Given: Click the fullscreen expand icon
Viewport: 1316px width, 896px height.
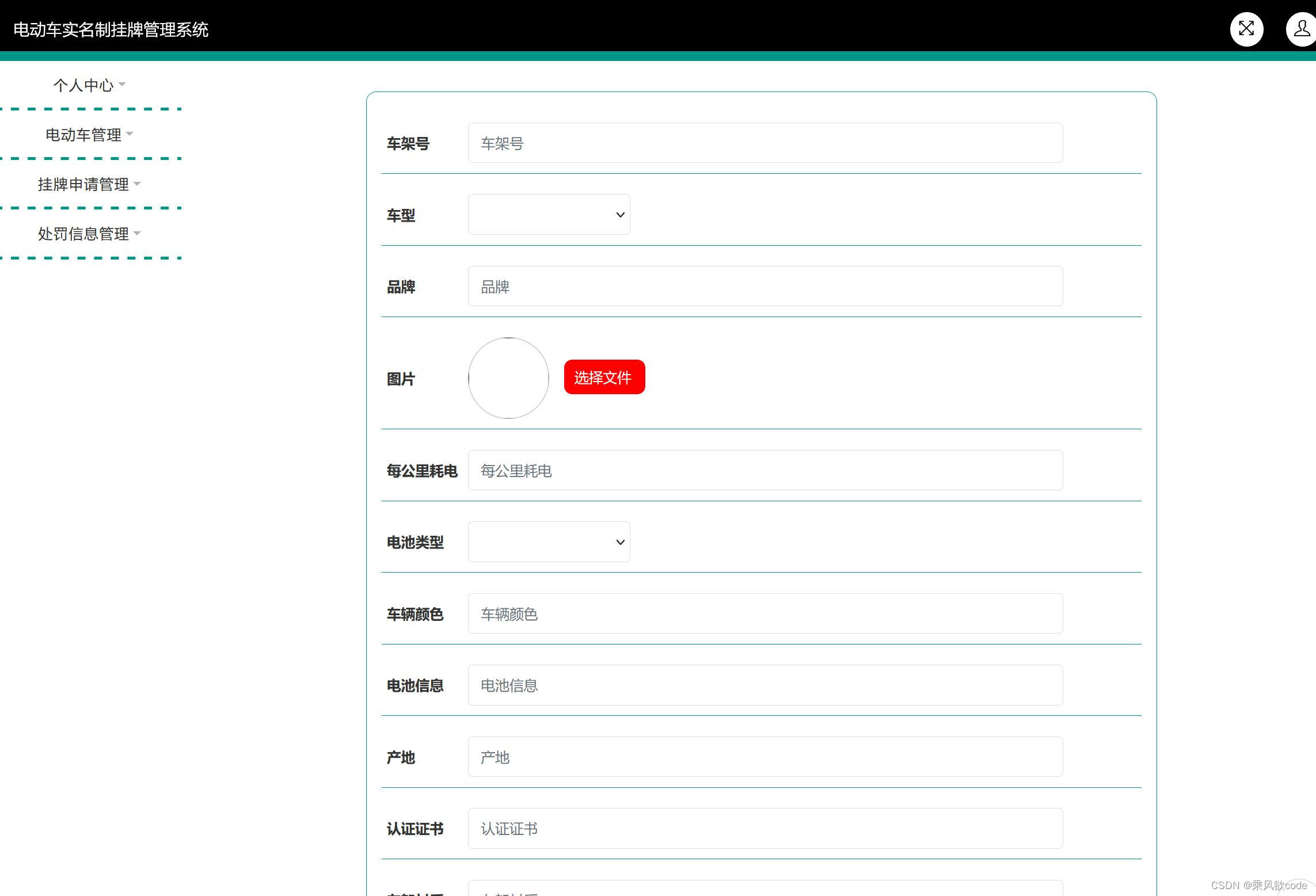Looking at the screenshot, I should coord(1246,29).
